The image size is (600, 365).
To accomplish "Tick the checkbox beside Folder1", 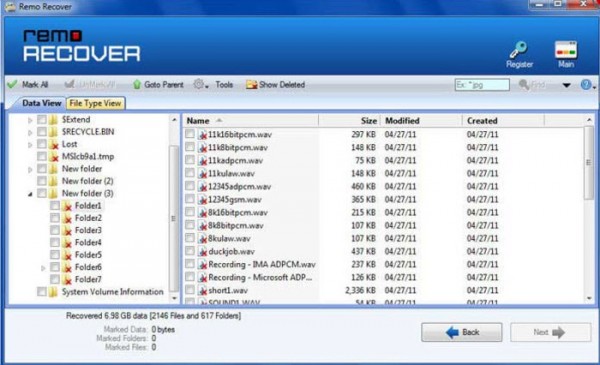I will [55, 205].
